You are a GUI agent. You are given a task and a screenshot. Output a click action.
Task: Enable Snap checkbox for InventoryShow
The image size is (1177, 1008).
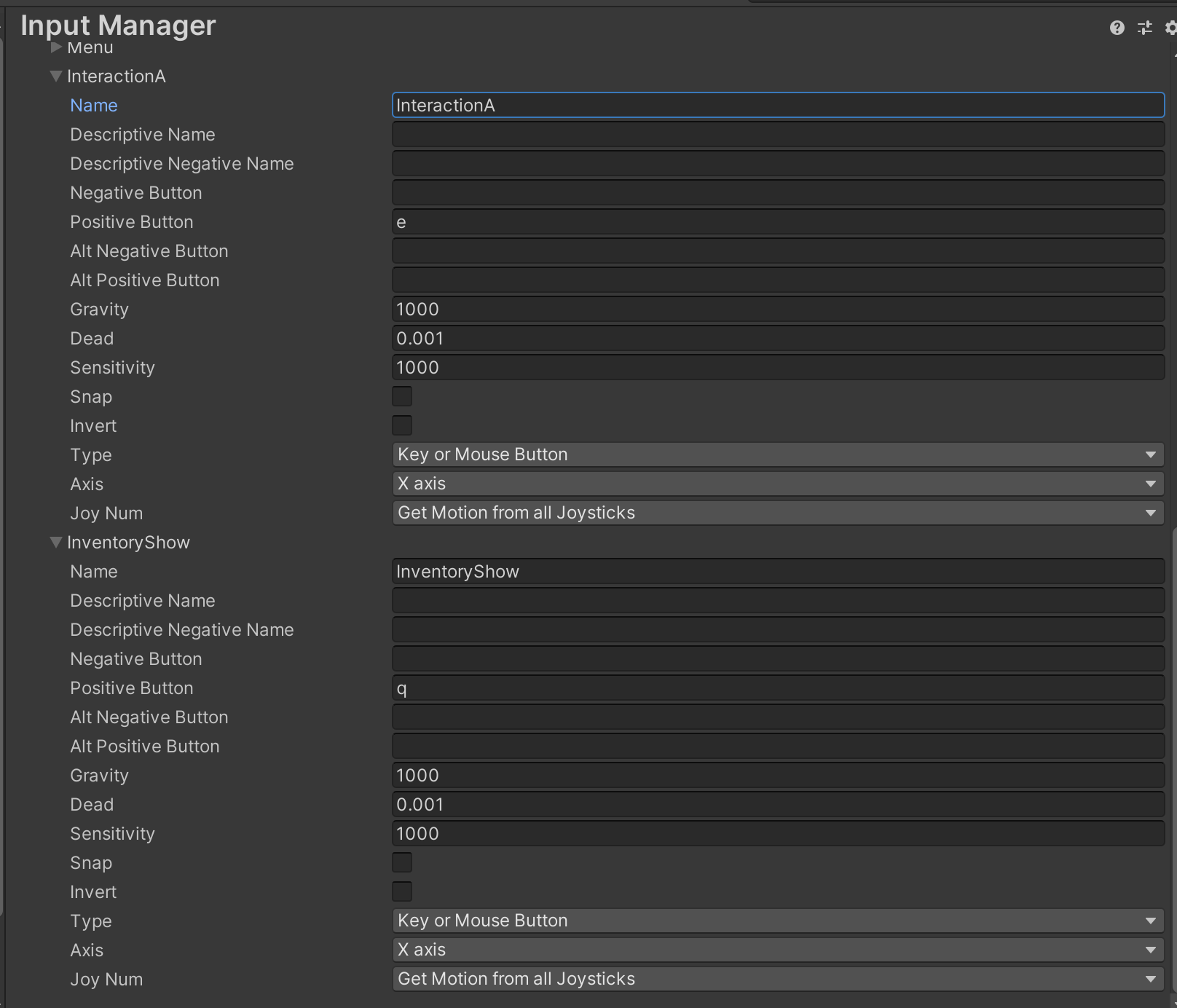[x=402, y=862]
